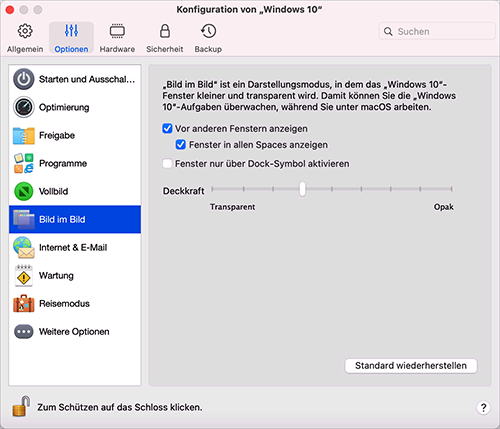Viewport: 500px width, 429px height.
Task: Close the window with red button
Action: (x=10, y=10)
